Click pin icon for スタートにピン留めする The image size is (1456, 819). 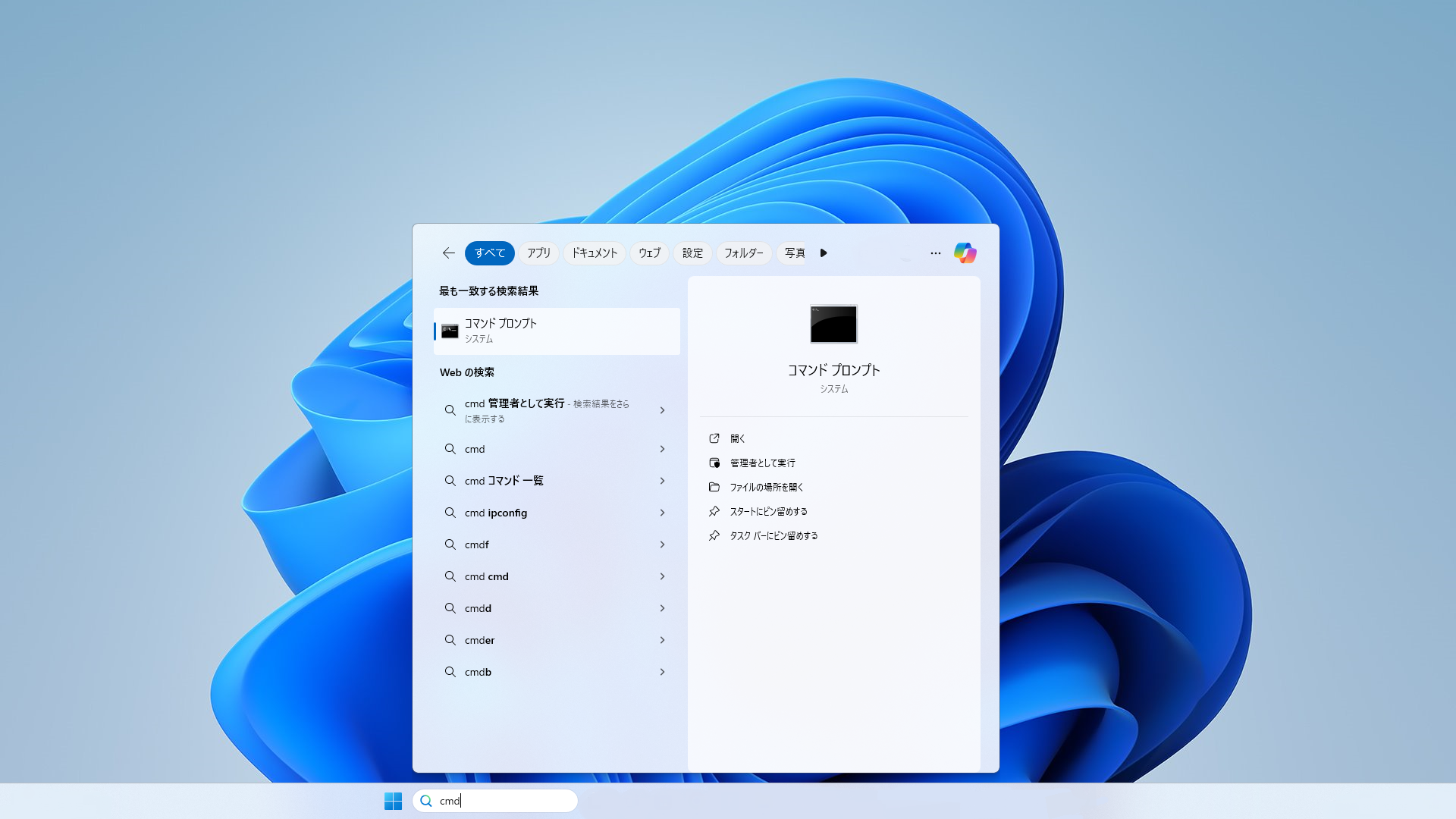tap(714, 512)
